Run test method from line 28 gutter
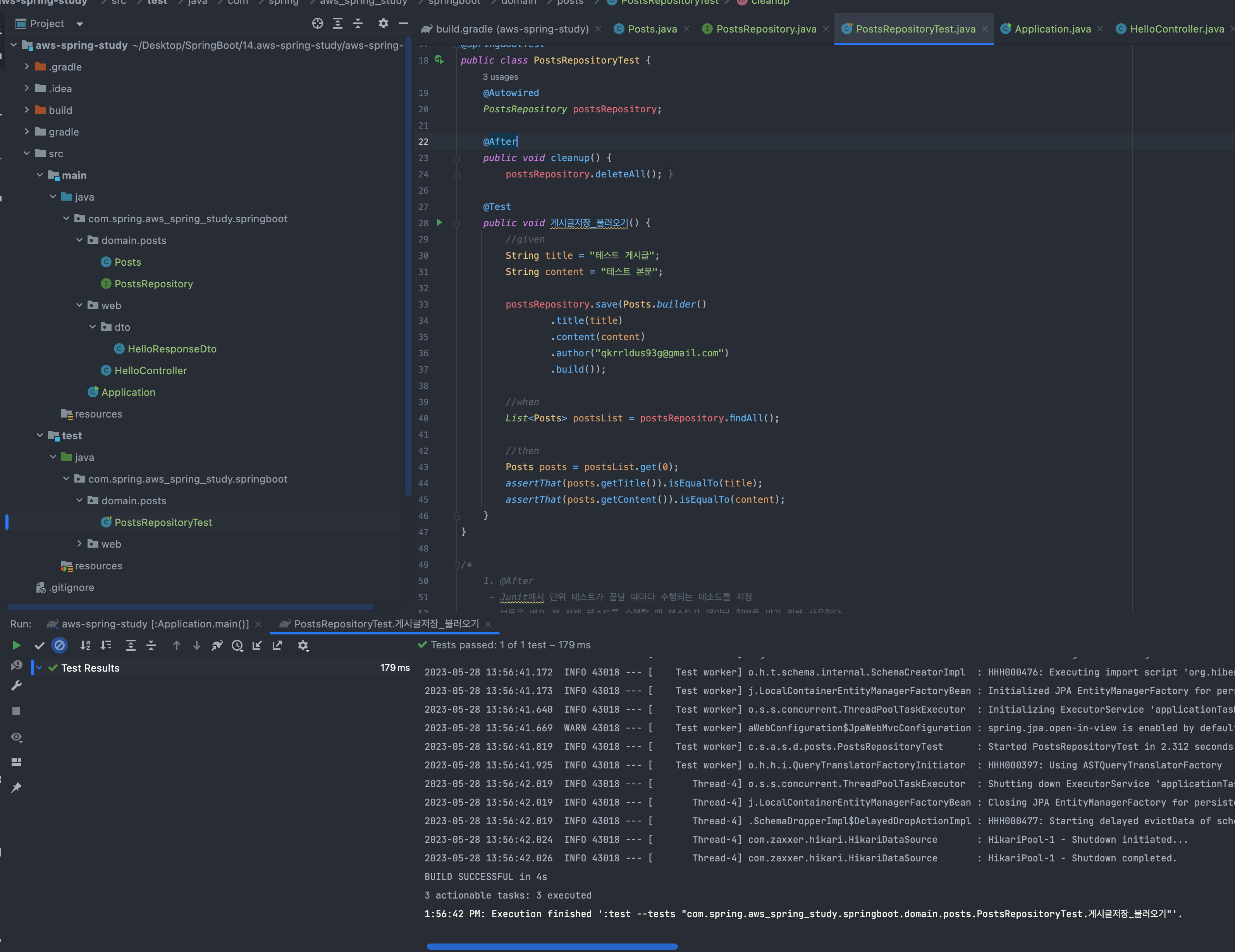 click(439, 223)
